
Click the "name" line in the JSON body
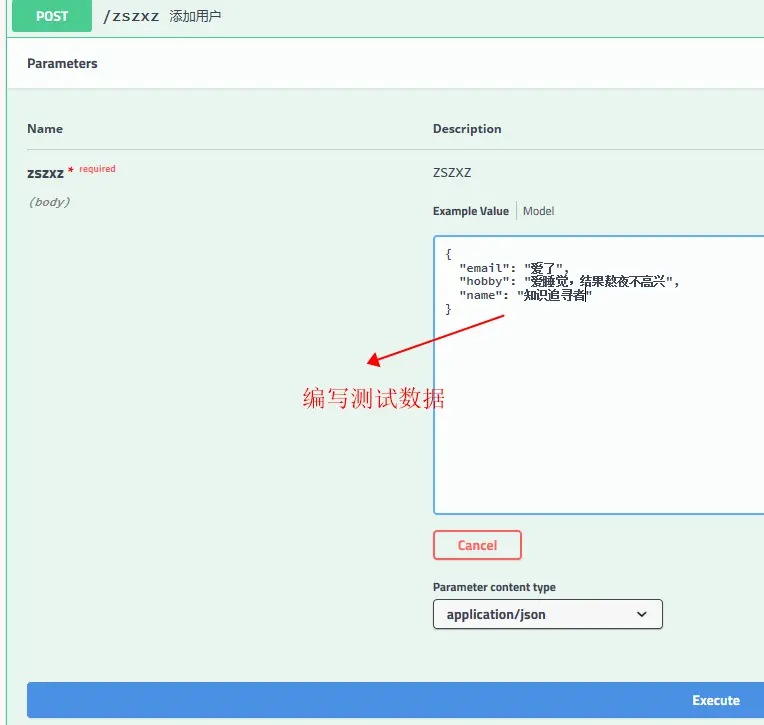[525, 295]
